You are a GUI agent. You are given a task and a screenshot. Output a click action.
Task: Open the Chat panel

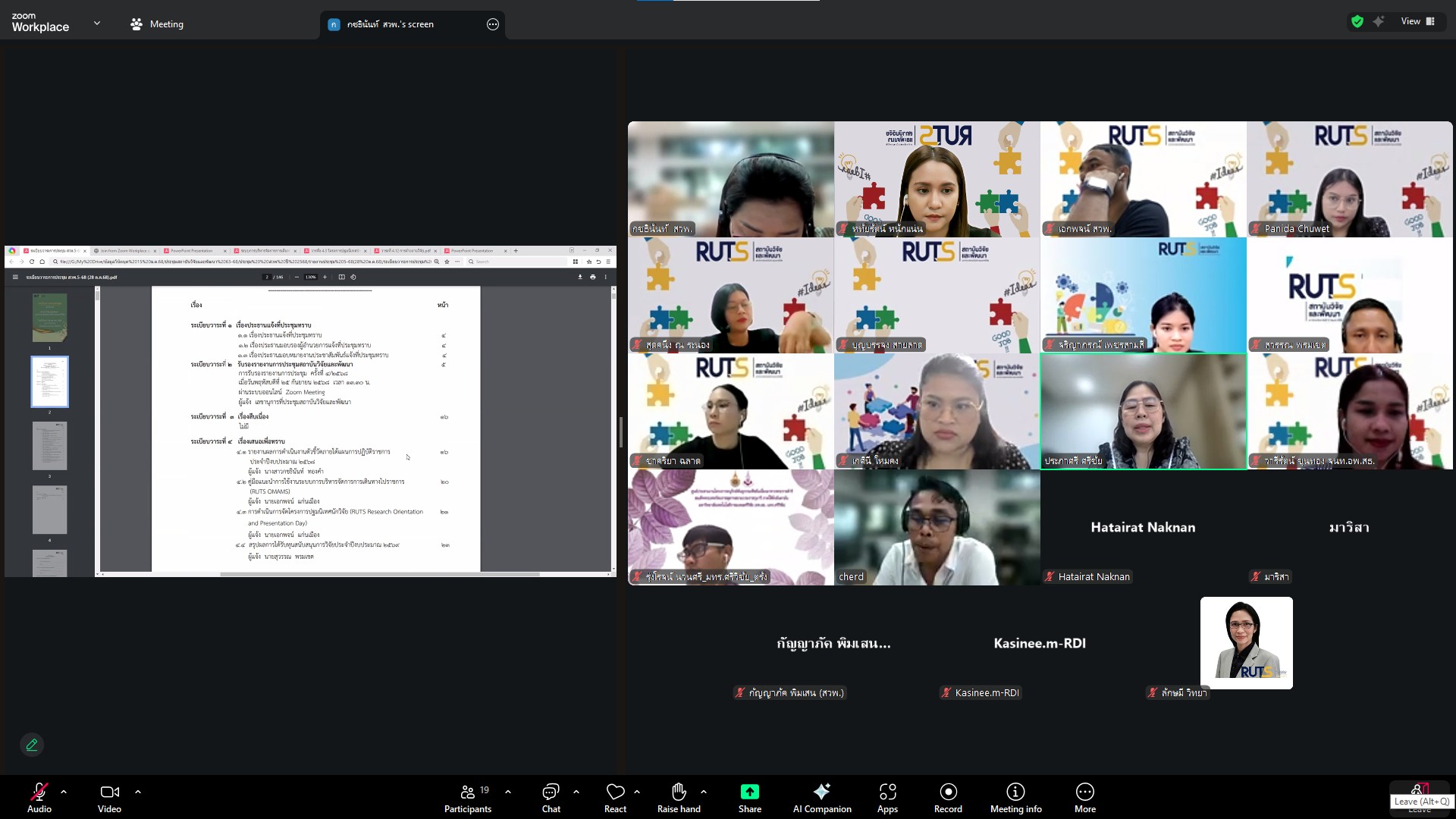551,792
